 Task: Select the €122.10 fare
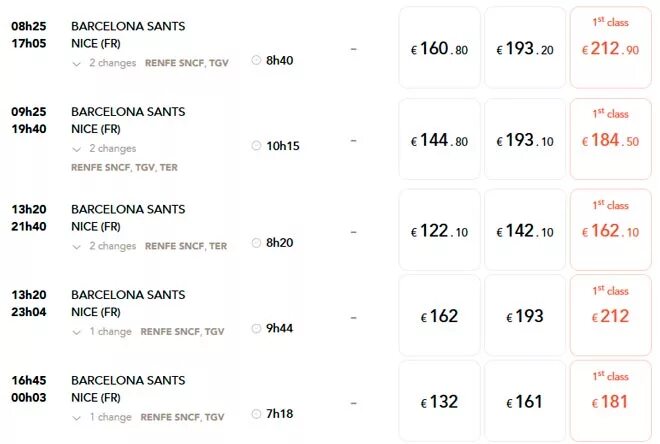439,230
